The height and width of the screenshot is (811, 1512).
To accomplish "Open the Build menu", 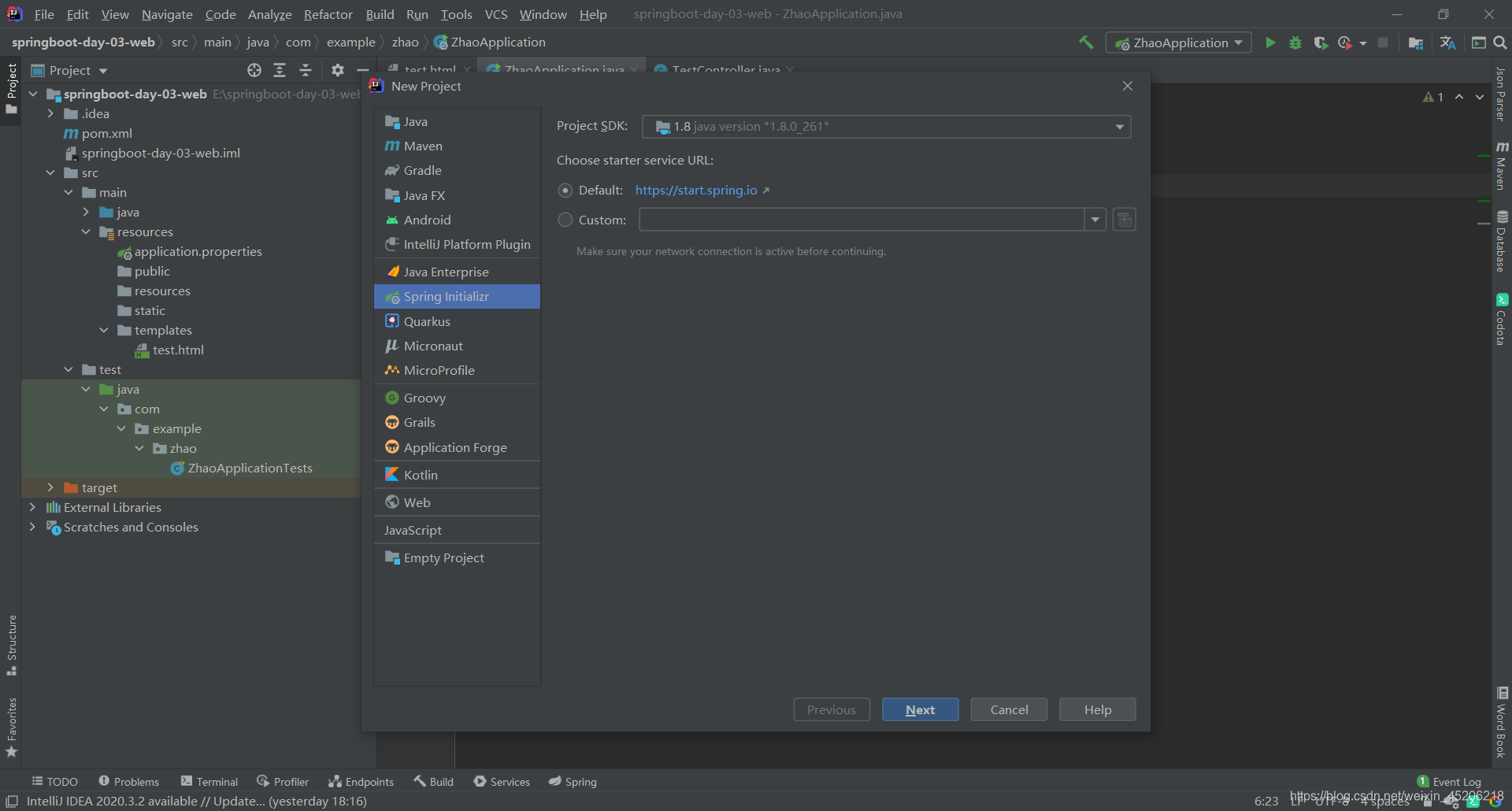I will pos(380,14).
